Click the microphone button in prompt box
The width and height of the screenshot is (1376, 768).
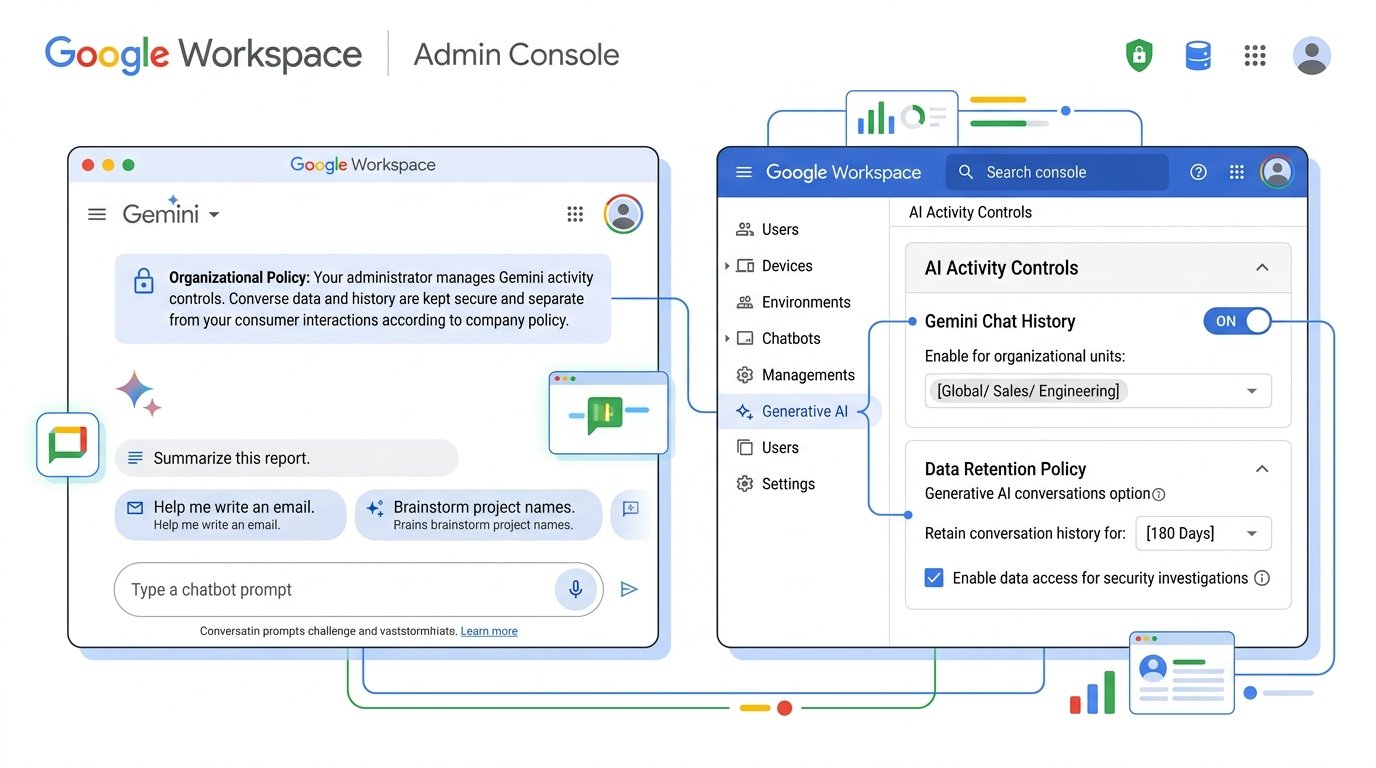click(576, 589)
